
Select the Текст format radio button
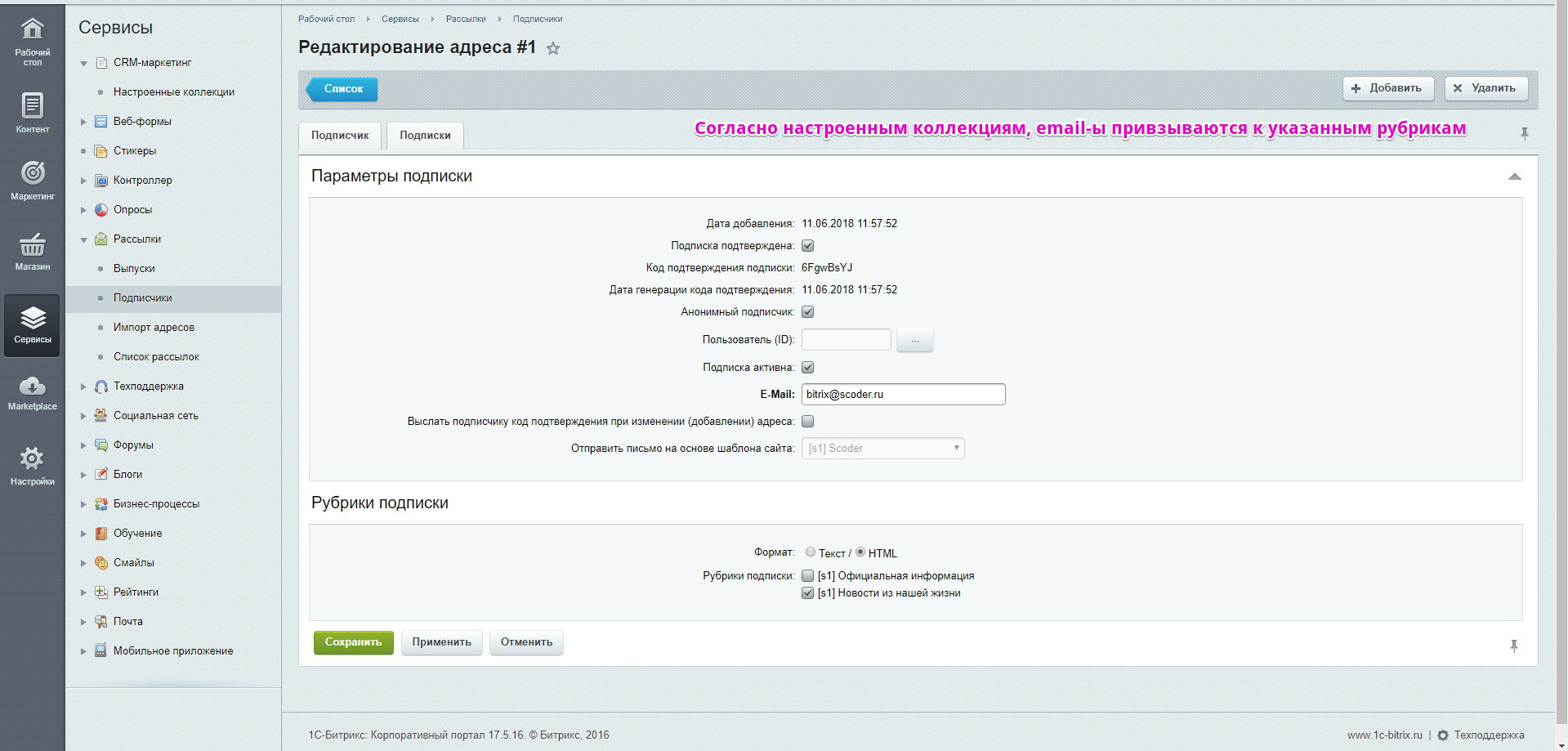coord(810,552)
